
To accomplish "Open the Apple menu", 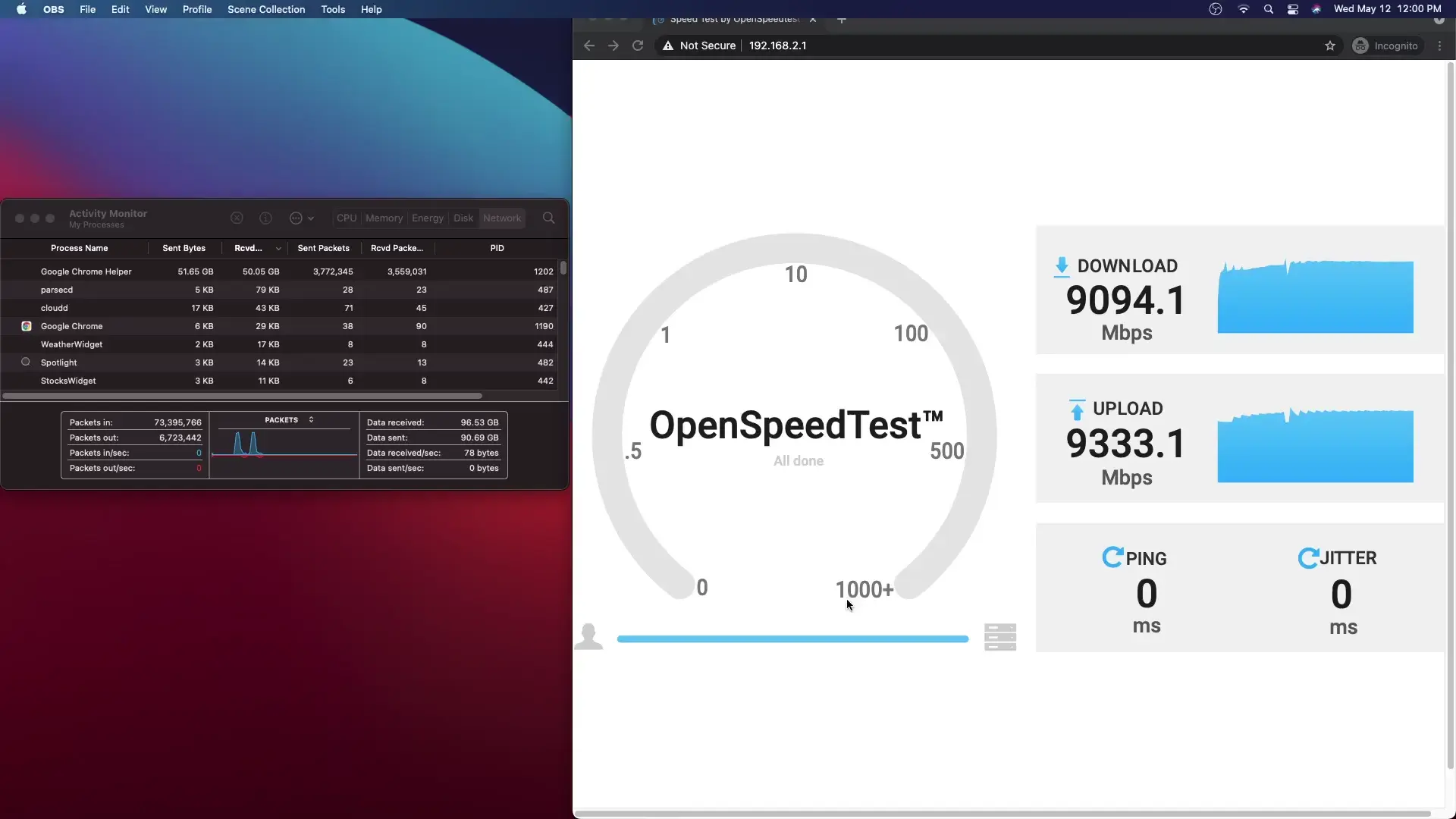I will point(21,9).
